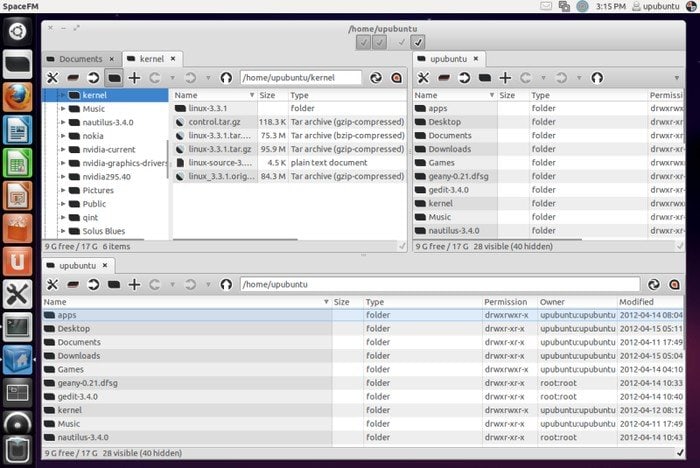Image resolution: width=700 pixels, height=468 pixels.
Task: Click the tools icon in kernel panel toolbar
Action: coord(52,78)
